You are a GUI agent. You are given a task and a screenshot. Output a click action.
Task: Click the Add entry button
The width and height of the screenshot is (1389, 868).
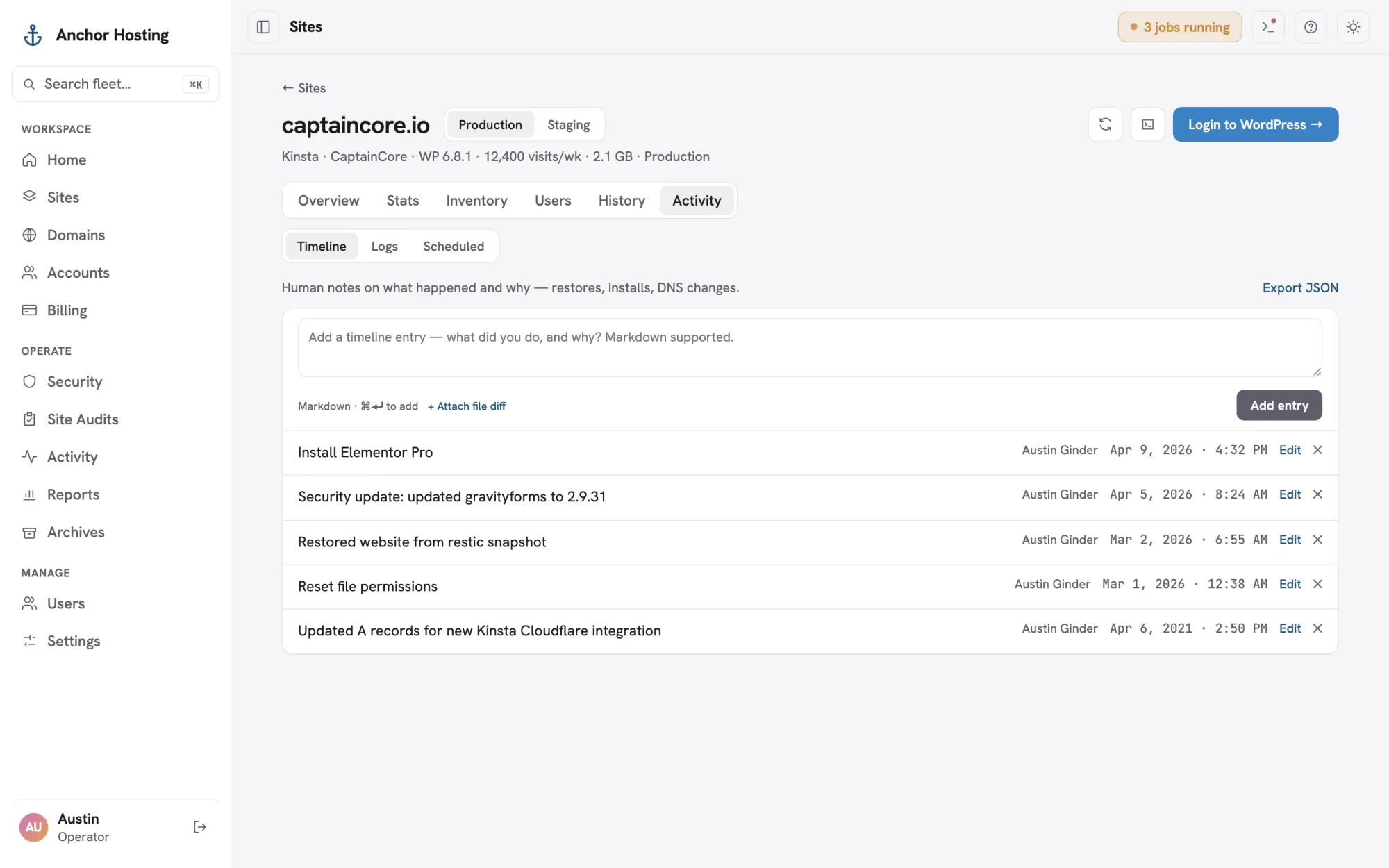[x=1279, y=406]
